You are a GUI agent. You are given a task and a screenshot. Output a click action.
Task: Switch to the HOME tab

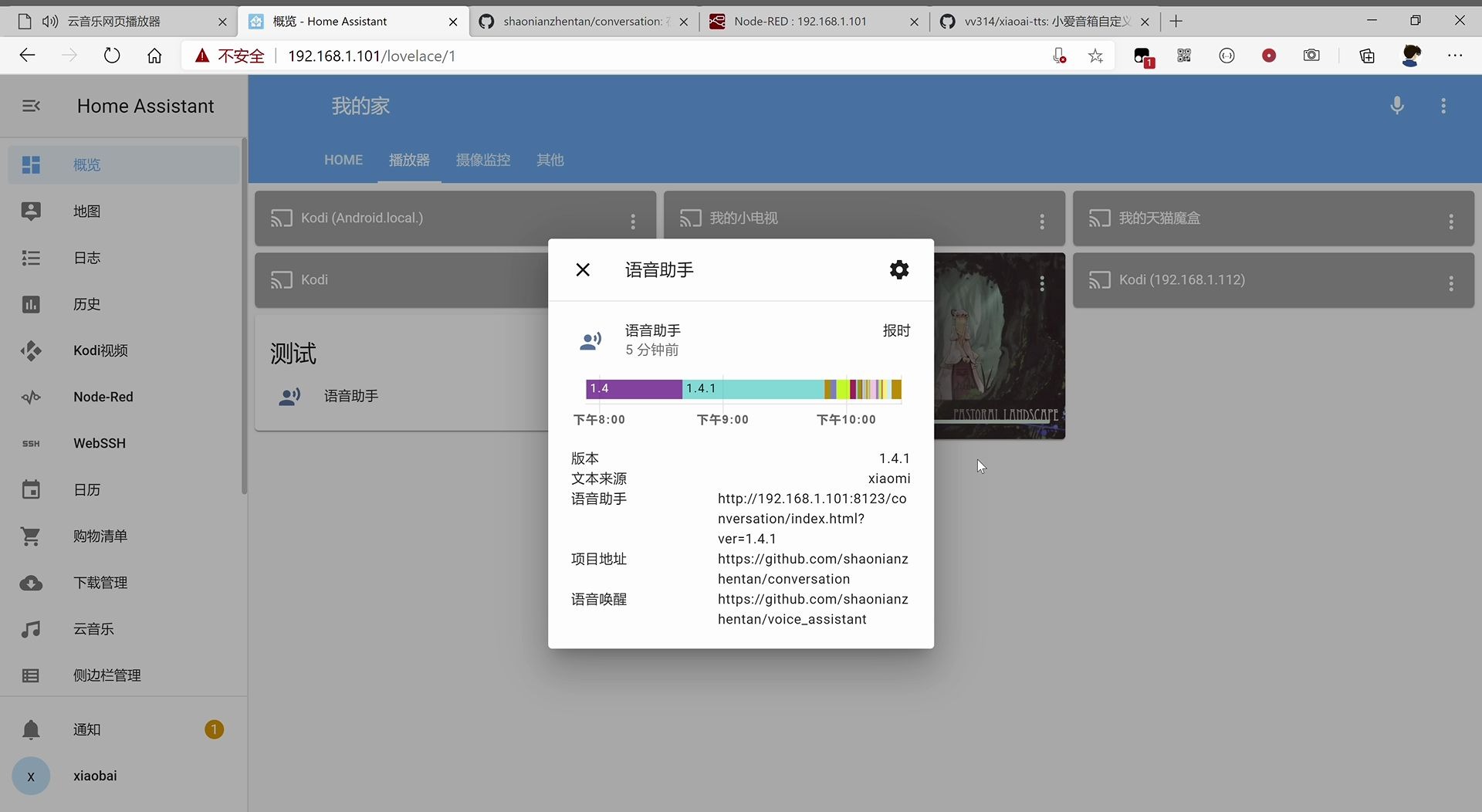click(343, 160)
